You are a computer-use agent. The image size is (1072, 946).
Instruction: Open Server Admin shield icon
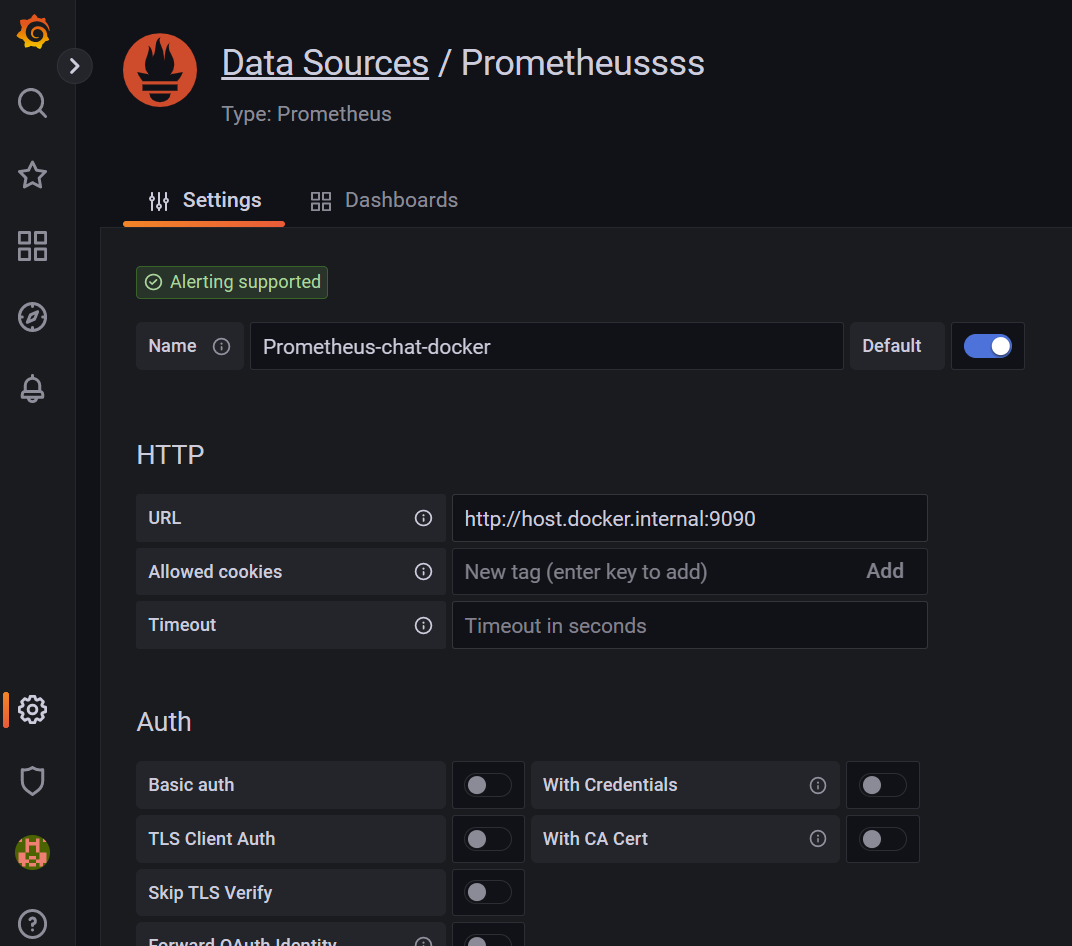pos(32,781)
